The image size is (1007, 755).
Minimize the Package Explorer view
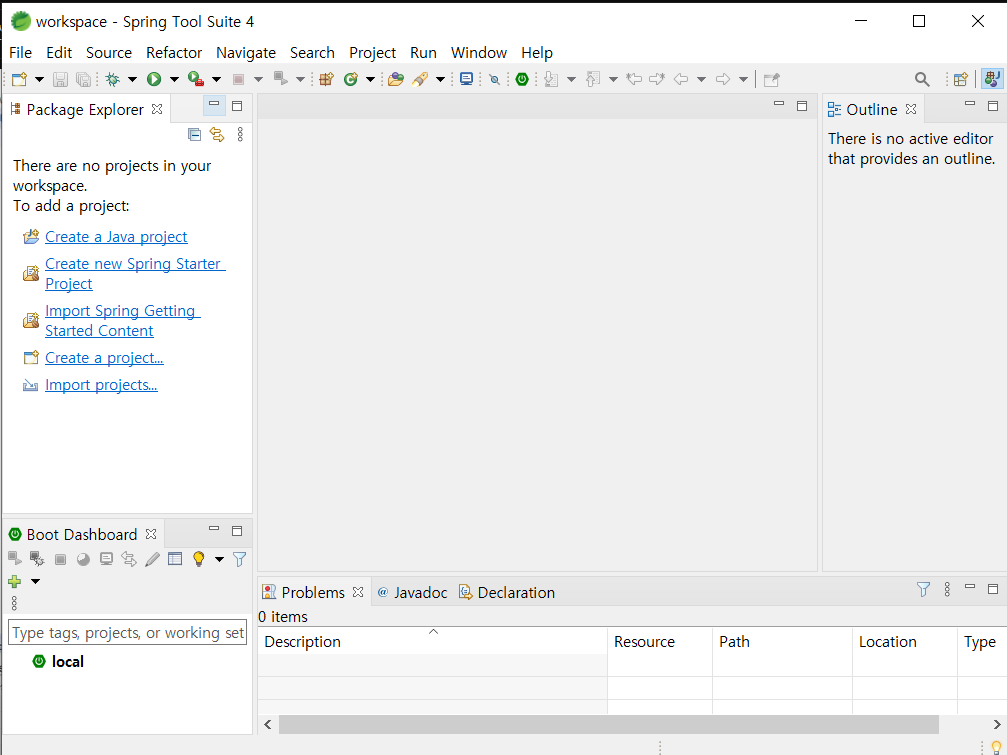point(214,105)
